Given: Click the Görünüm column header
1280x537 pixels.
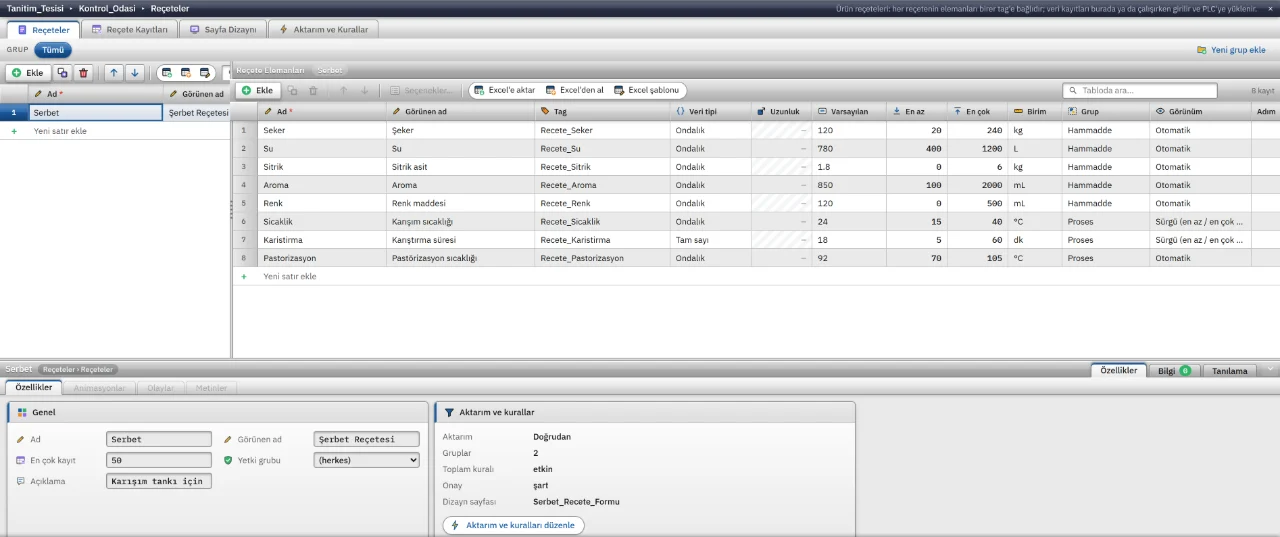Looking at the screenshot, I should (1200, 111).
